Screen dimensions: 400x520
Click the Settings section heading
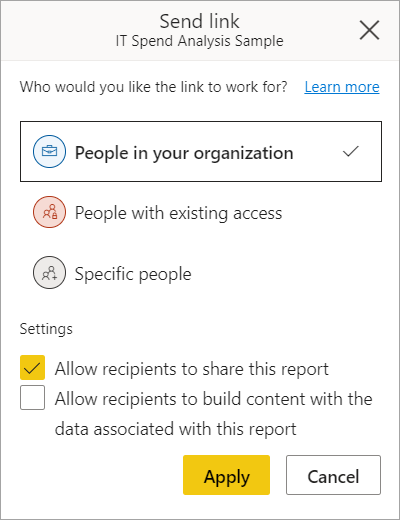coord(46,329)
